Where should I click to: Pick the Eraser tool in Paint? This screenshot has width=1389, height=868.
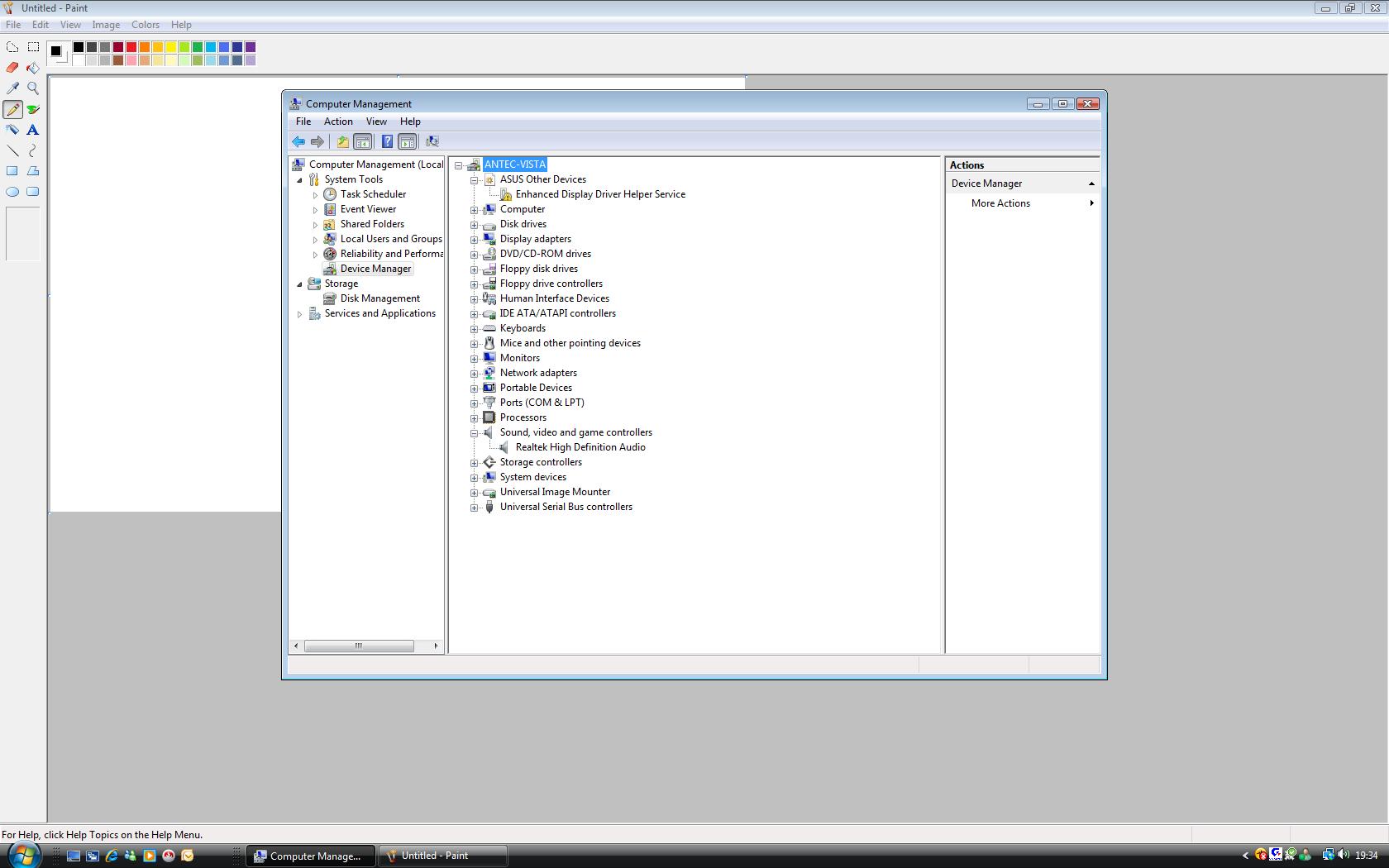pyautogui.click(x=12, y=68)
